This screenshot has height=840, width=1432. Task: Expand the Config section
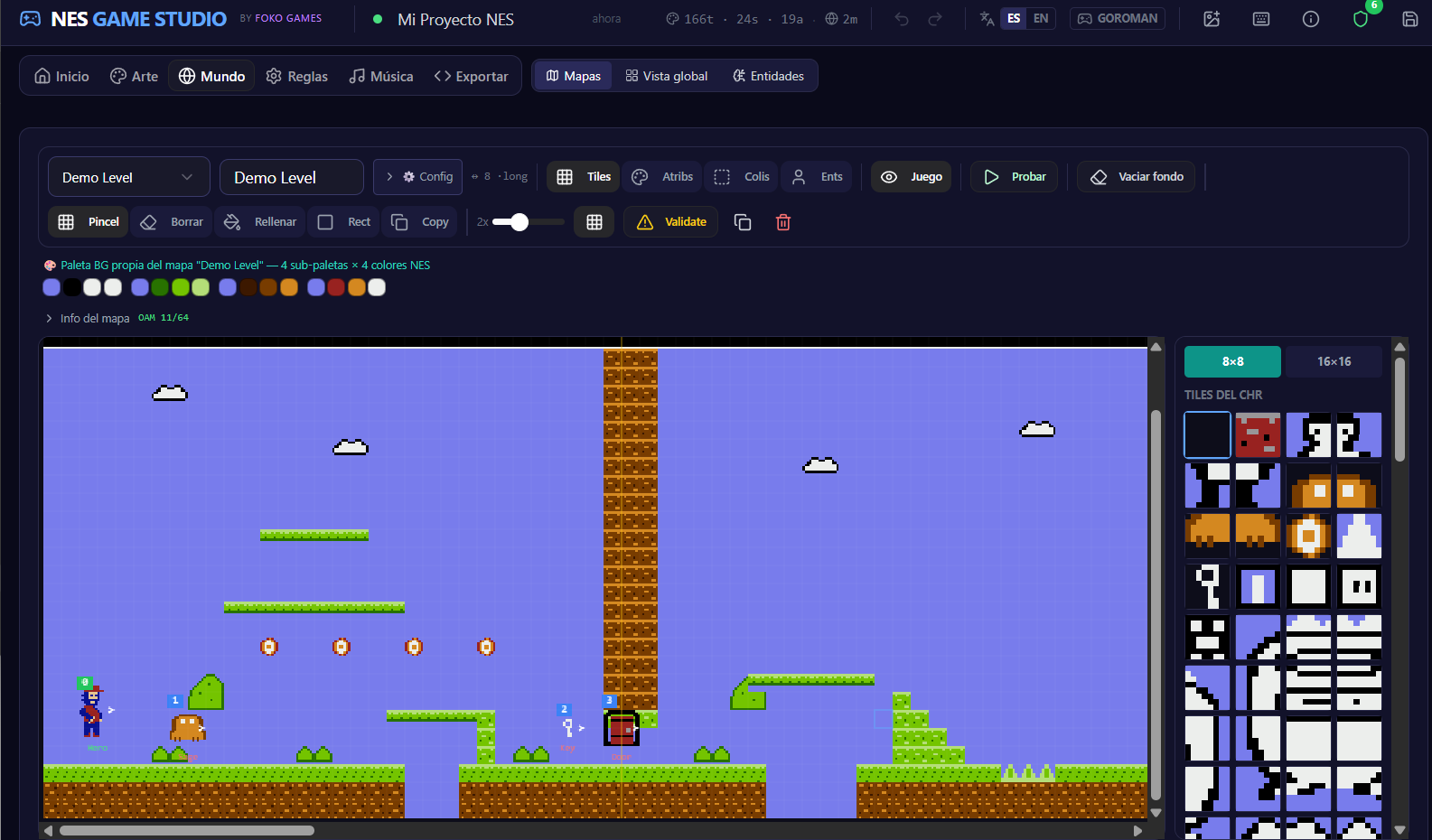click(x=418, y=177)
